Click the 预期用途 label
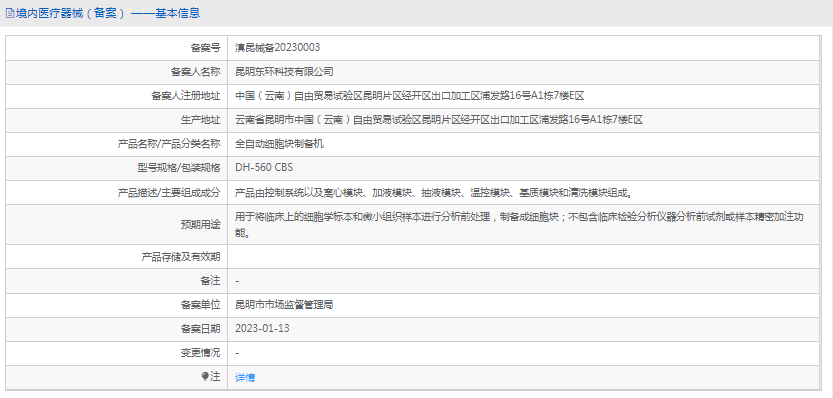The width and height of the screenshot is (833, 398). [x=200, y=225]
